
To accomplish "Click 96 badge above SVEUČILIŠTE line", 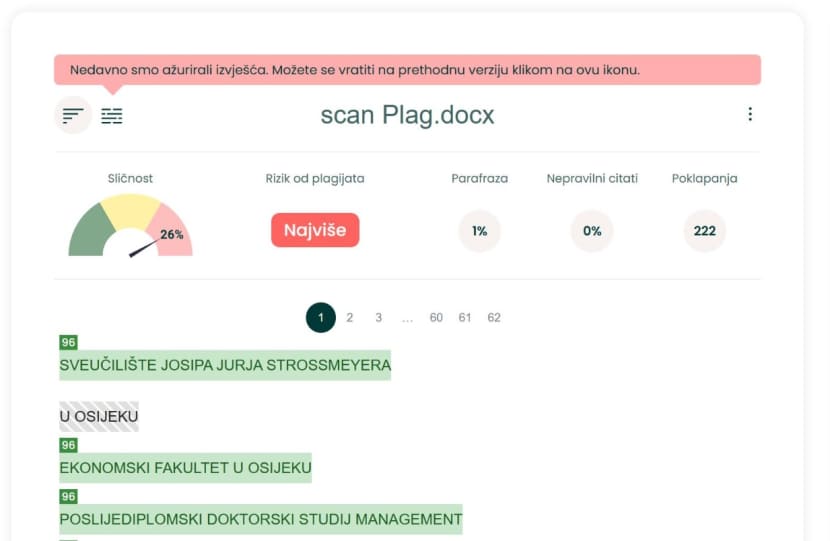I will [x=68, y=342].
